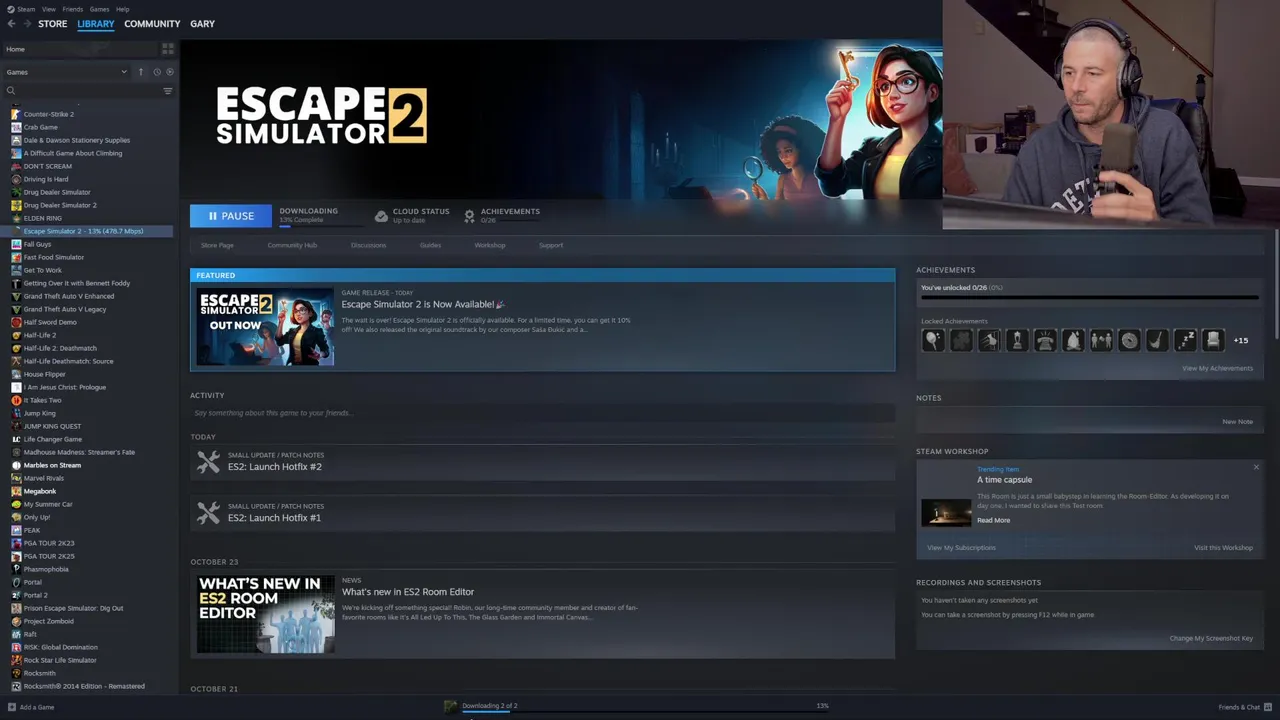
Task: Open the Guides tab
Action: [x=430, y=245]
